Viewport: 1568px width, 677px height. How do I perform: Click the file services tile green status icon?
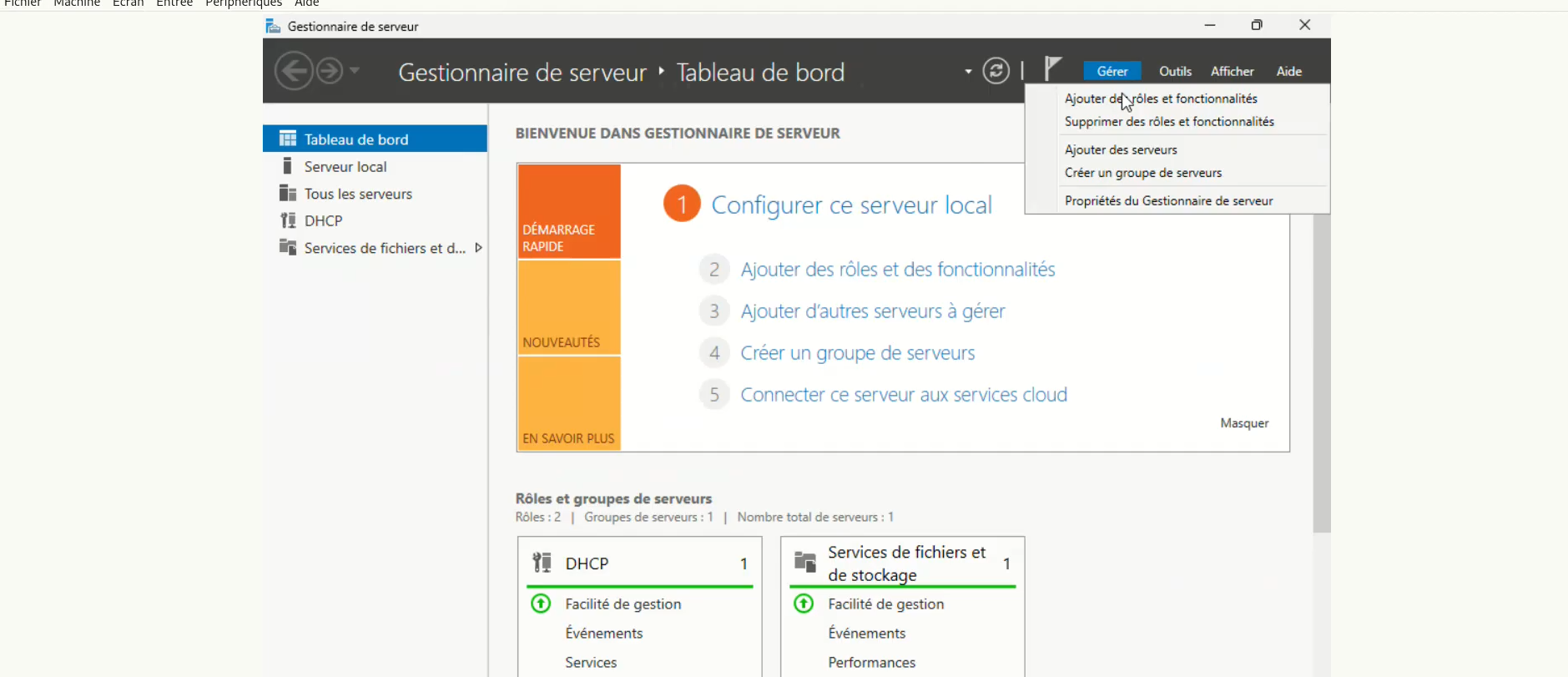(804, 604)
